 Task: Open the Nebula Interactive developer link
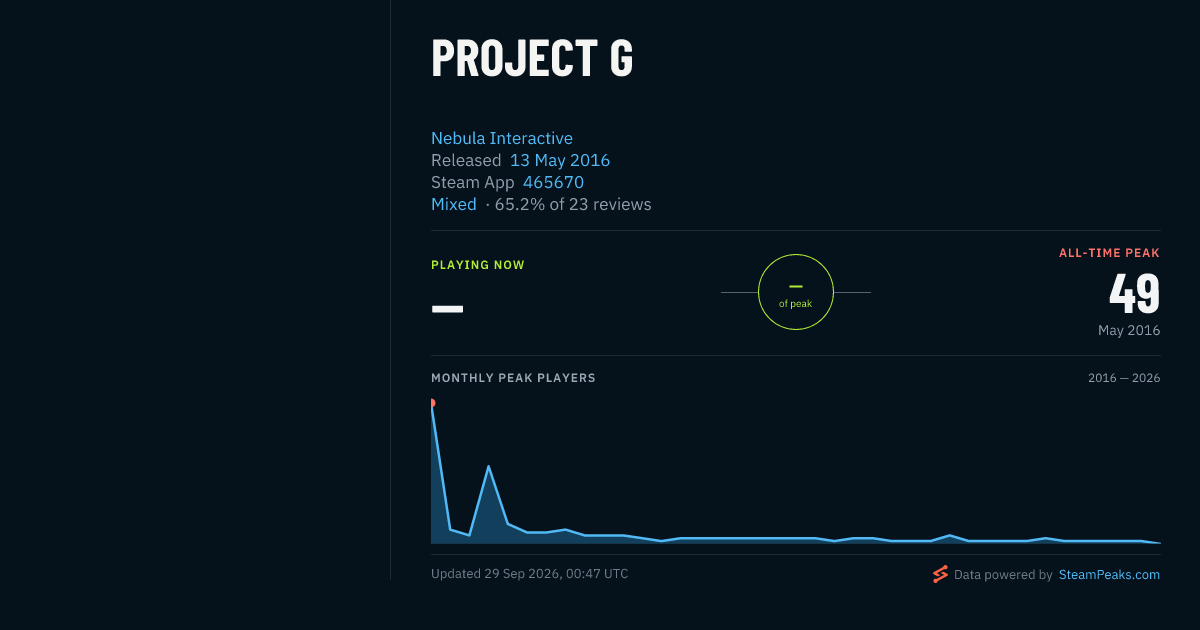(x=502, y=138)
